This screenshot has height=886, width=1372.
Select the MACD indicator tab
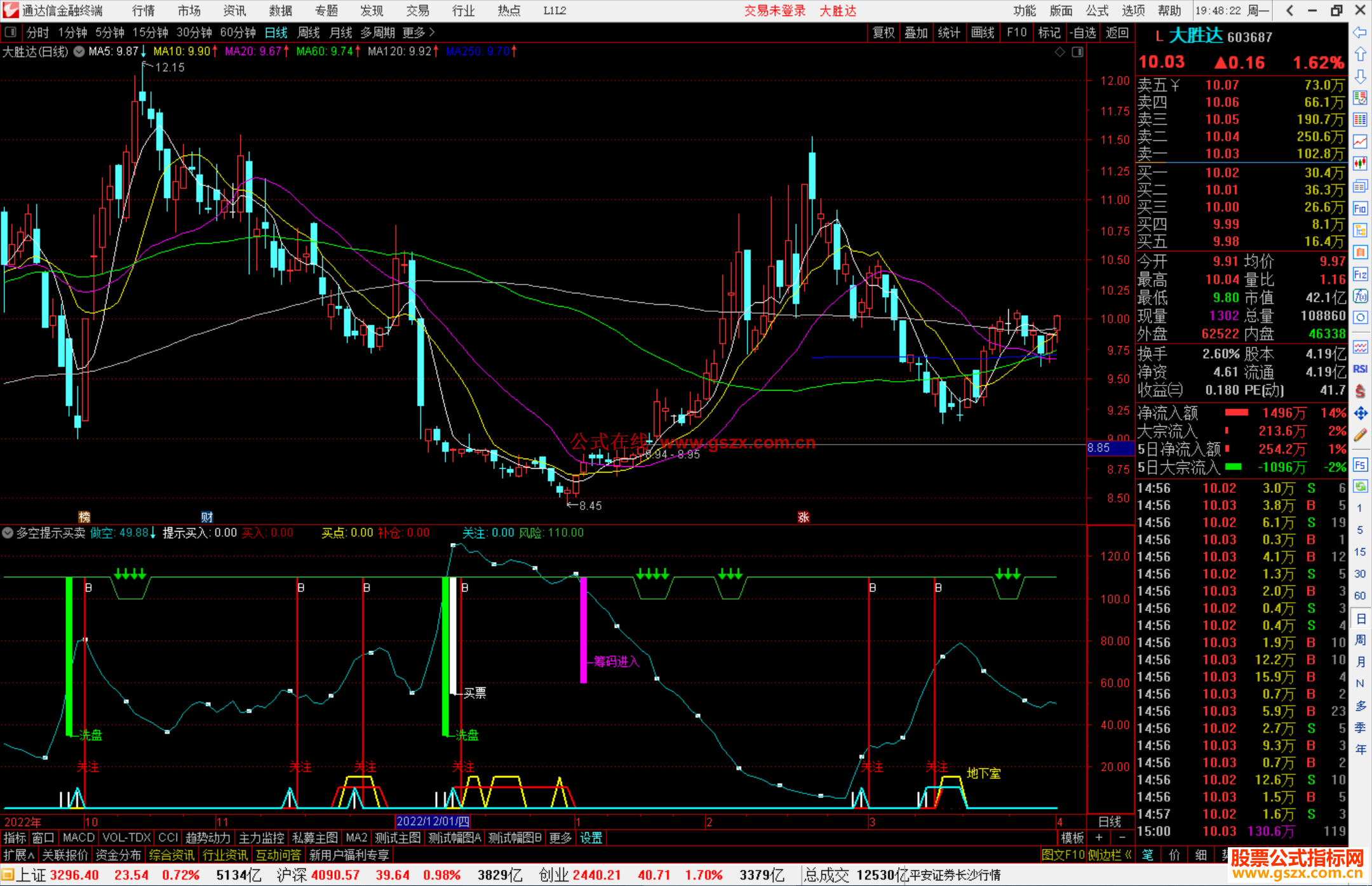click(x=78, y=838)
